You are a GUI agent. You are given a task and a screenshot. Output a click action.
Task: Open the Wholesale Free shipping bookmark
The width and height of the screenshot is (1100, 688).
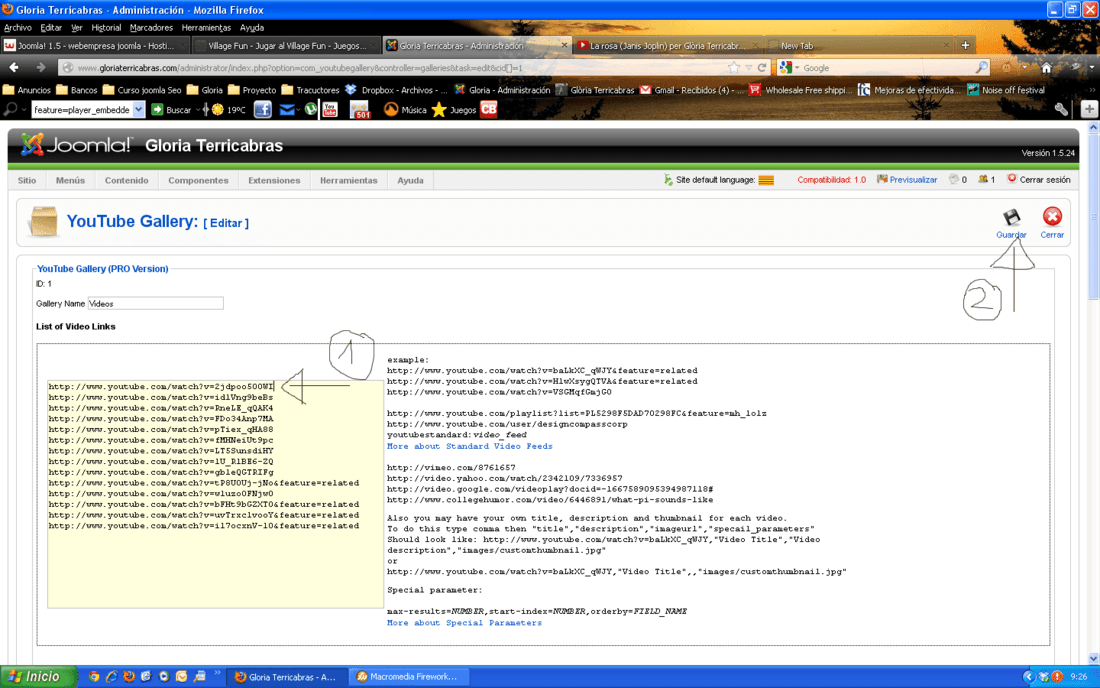[800, 90]
